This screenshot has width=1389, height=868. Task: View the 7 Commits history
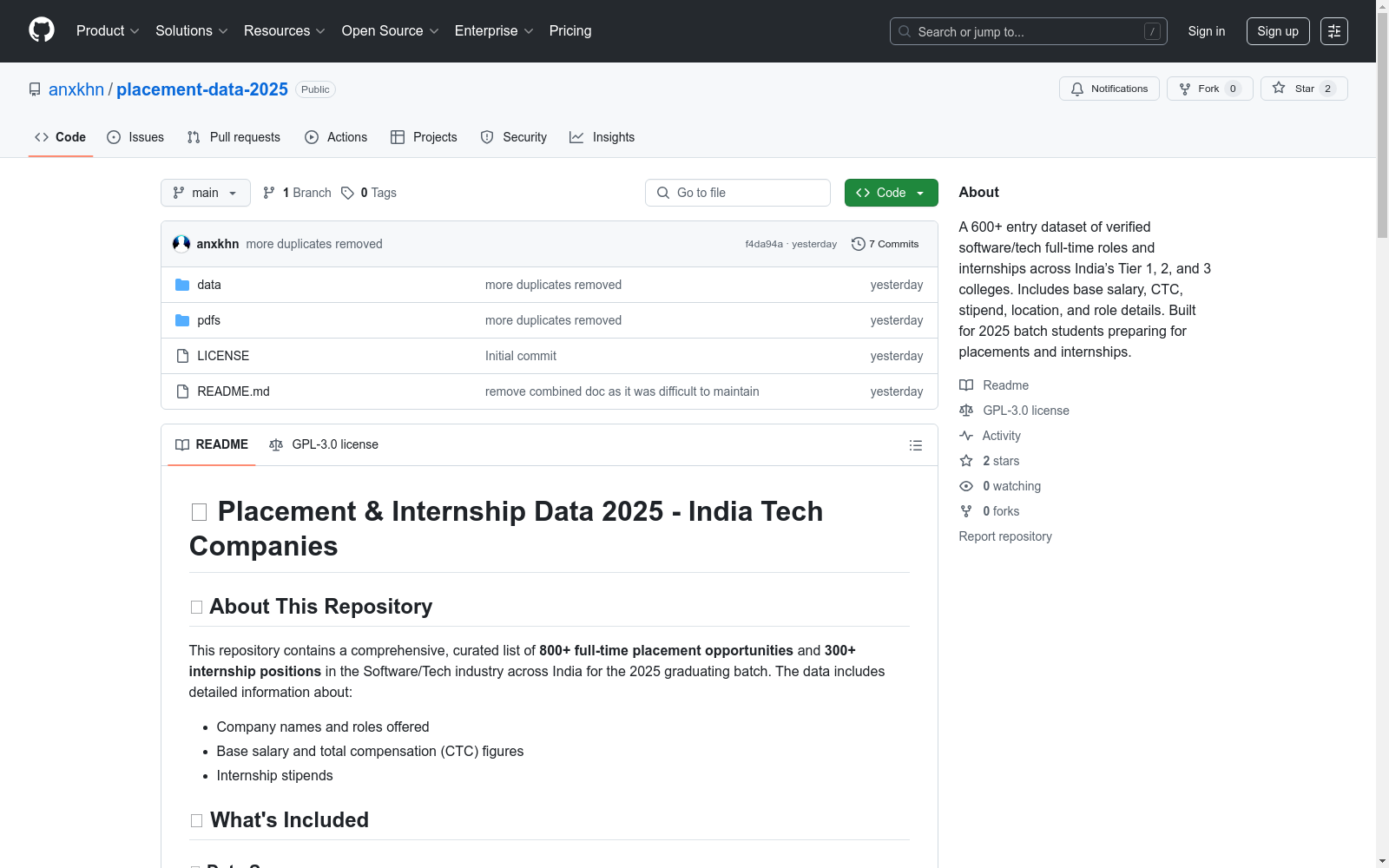[x=885, y=244]
